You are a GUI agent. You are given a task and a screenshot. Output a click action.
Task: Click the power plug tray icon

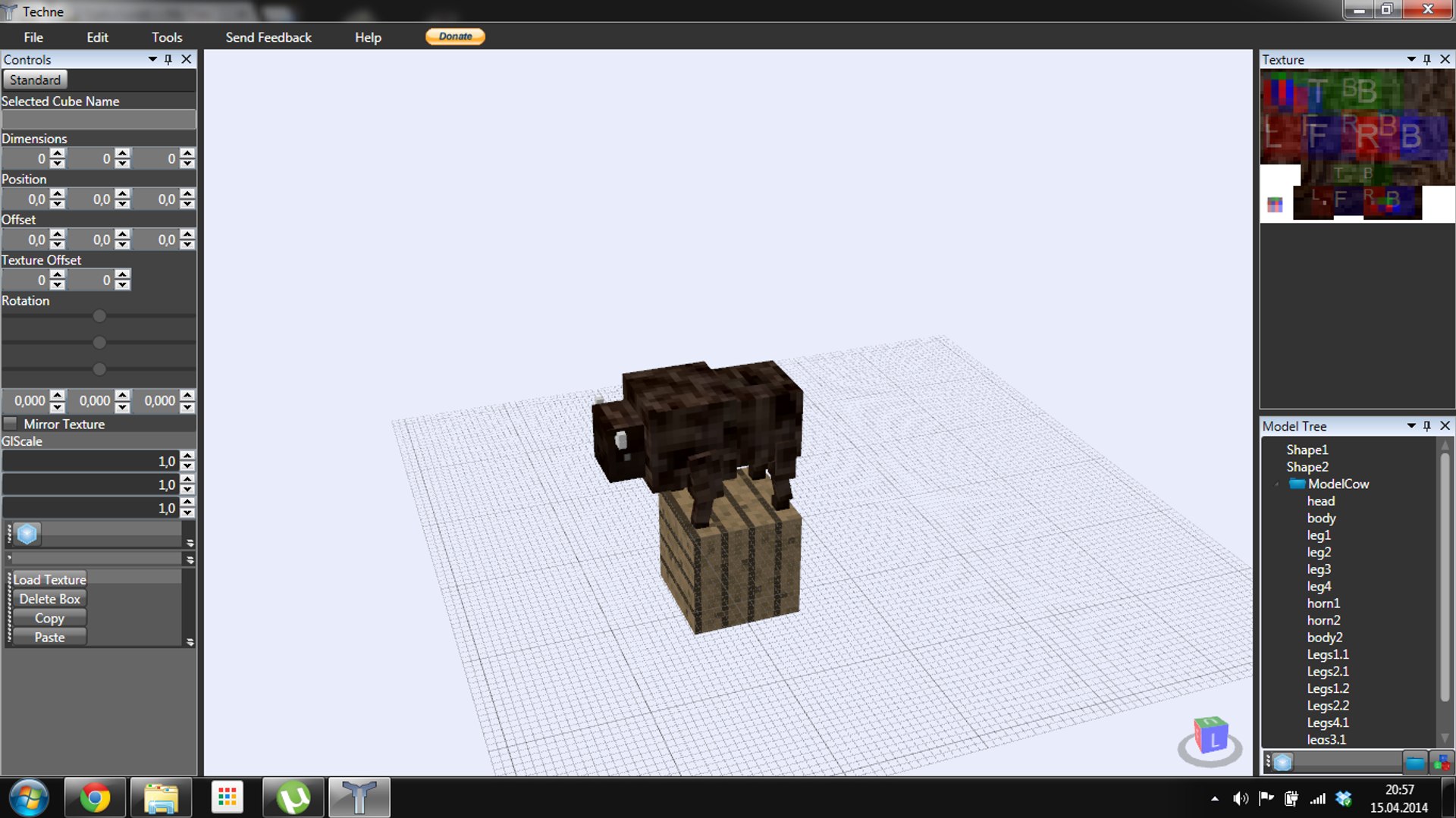click(x=1291, y=798)
